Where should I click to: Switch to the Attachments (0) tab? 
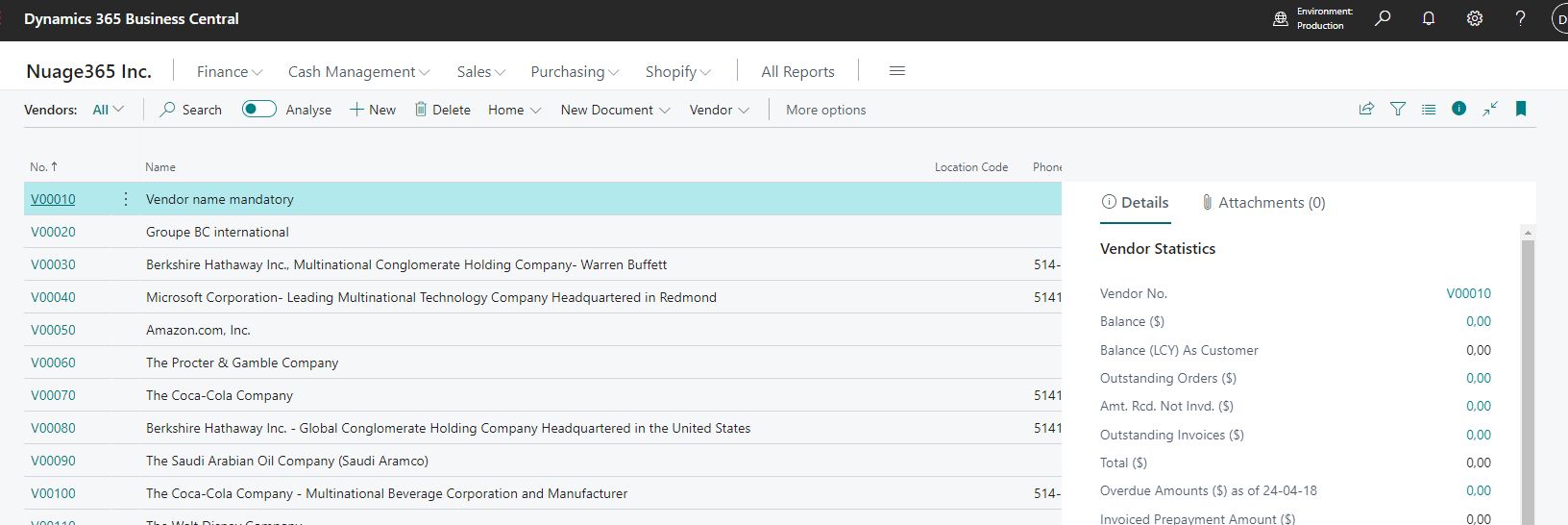(1262, 203)
